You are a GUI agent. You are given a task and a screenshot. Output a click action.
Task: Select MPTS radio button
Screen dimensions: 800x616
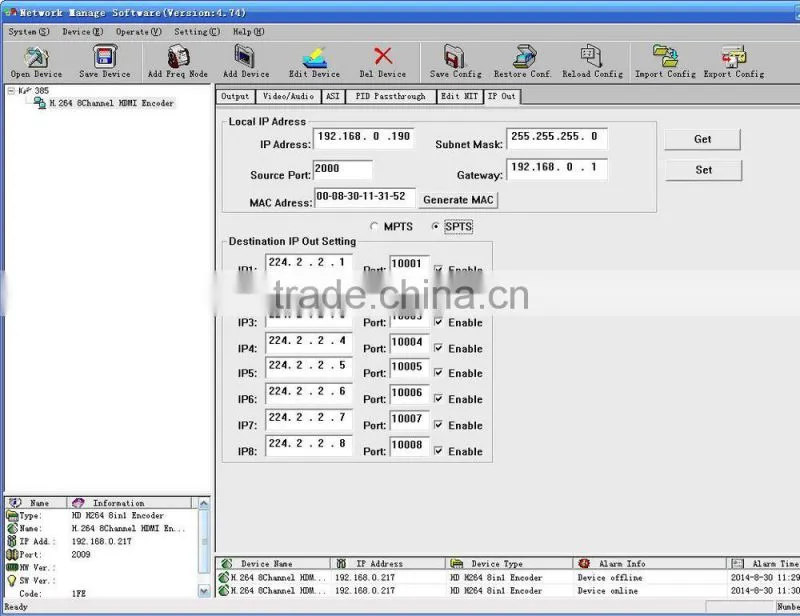coord(374,226)
